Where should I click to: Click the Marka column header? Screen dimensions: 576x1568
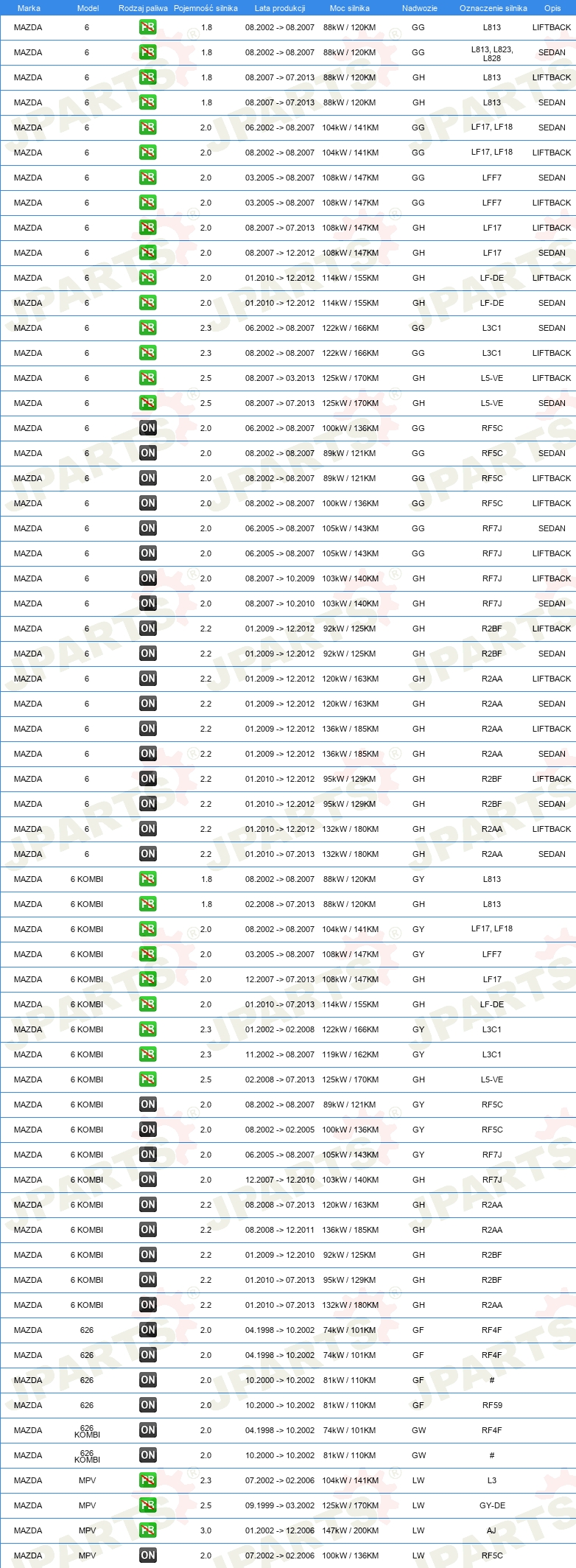(29, 8)
